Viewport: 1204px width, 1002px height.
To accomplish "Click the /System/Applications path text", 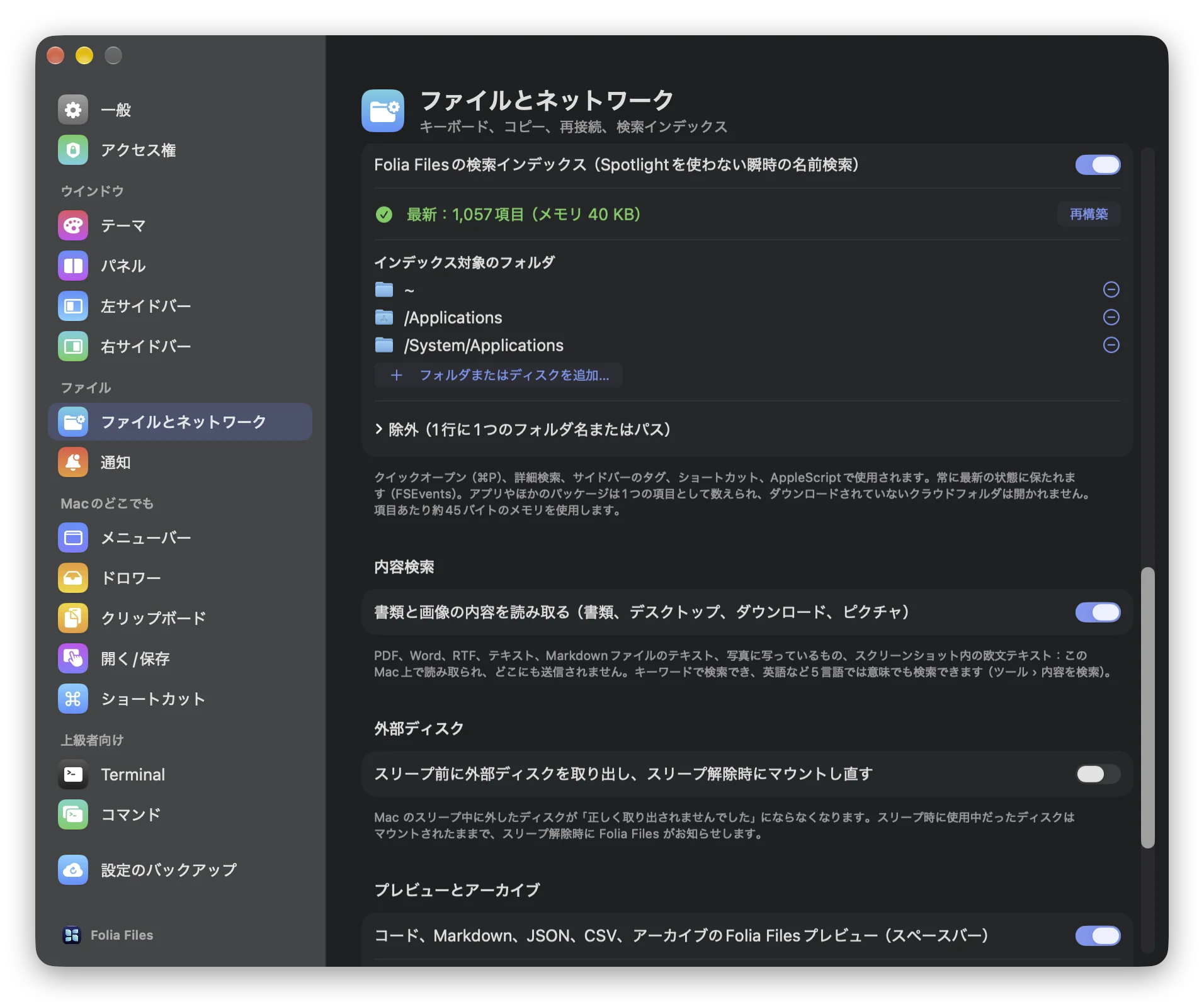I will (484, 345).
